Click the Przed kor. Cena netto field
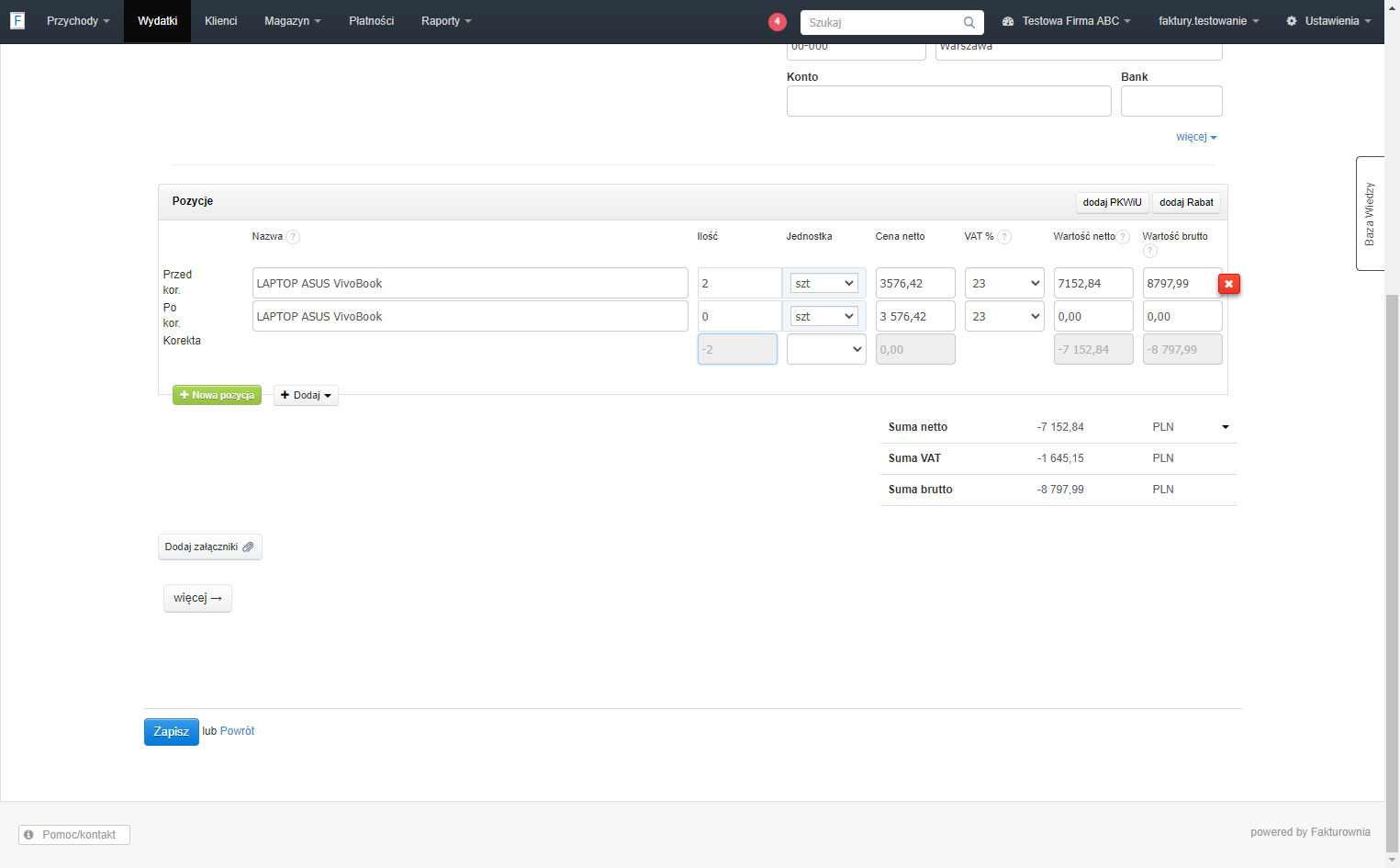This screenshot has width=1400, height=868. point(915,283)
